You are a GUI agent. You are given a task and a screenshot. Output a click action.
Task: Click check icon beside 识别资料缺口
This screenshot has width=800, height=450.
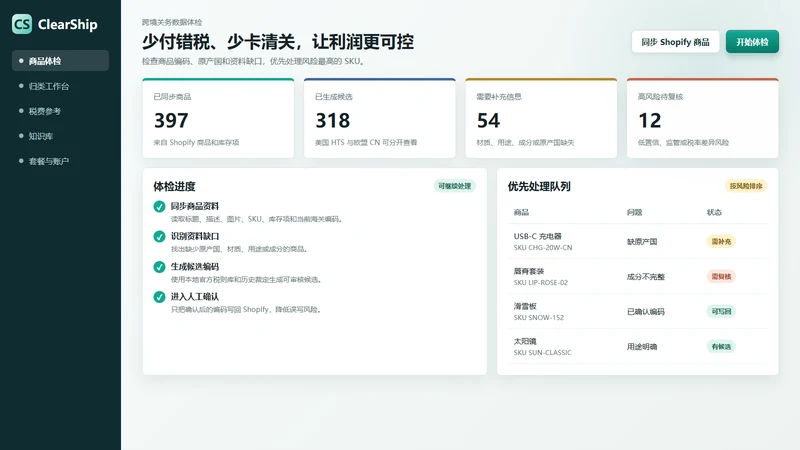click(x=159, y=236)
